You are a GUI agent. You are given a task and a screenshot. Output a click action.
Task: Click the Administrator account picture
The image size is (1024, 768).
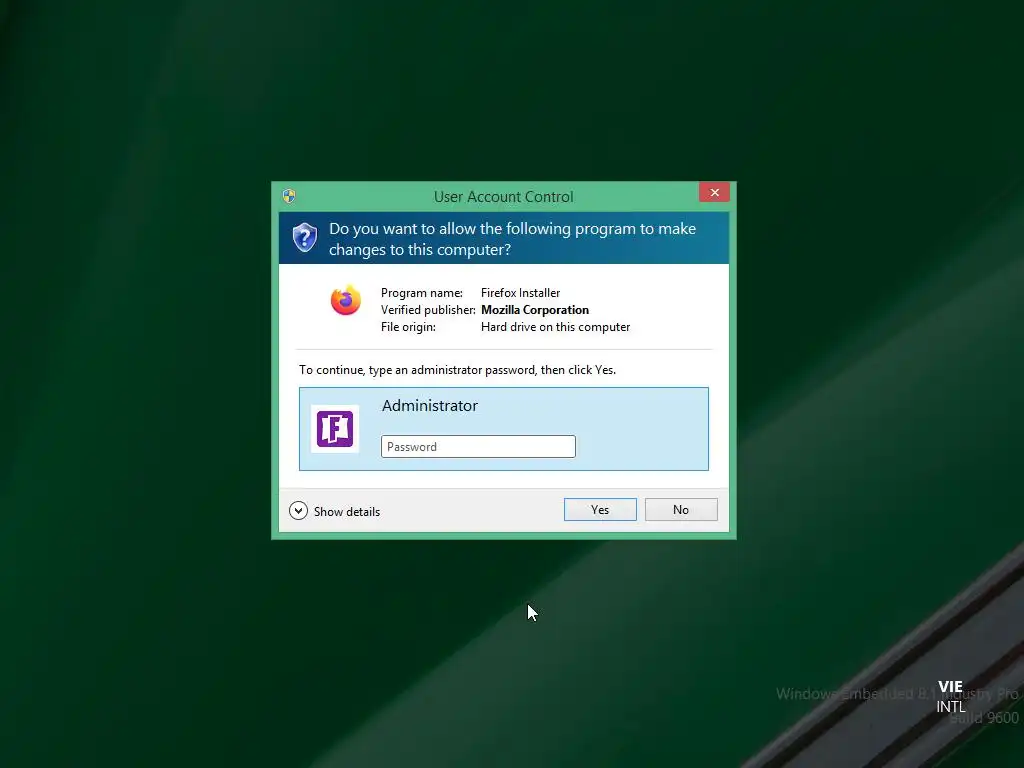coord(335,428)
